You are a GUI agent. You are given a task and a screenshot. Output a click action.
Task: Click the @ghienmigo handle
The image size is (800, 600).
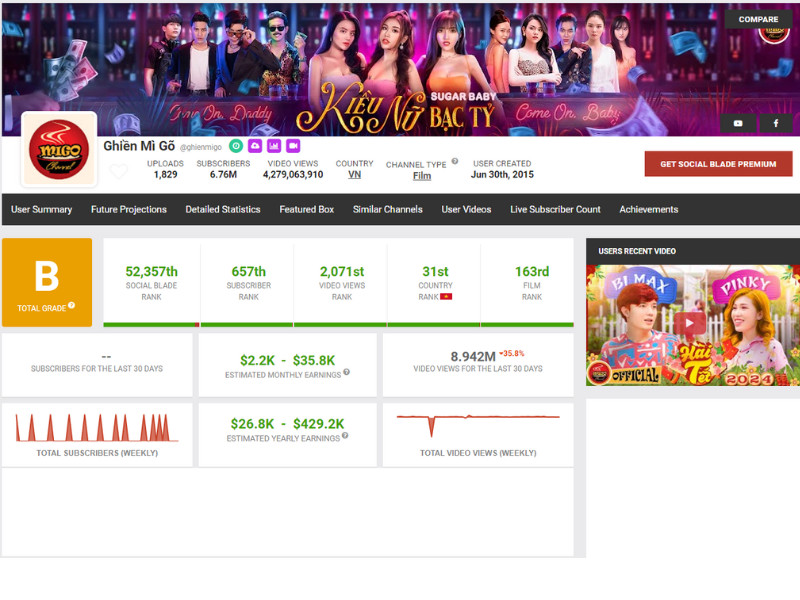coord(201,147)
